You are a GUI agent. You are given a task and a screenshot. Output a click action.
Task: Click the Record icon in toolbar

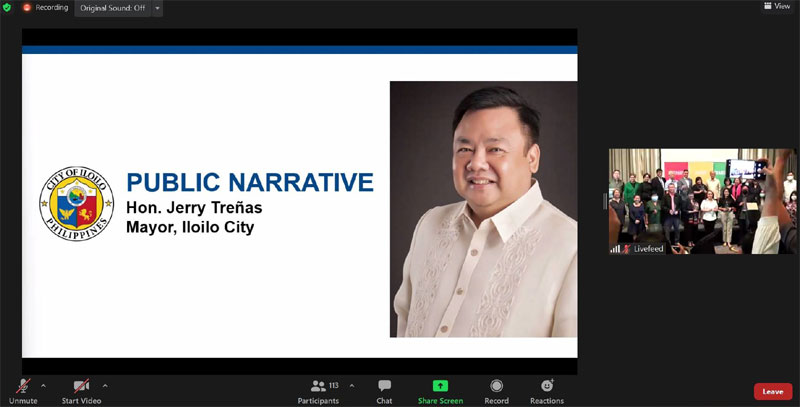[496, 386]
